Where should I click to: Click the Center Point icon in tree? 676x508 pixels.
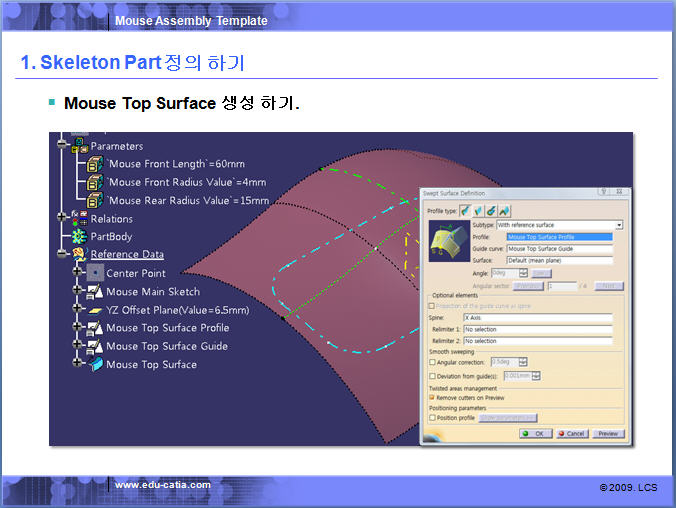[x=95, y=273]
